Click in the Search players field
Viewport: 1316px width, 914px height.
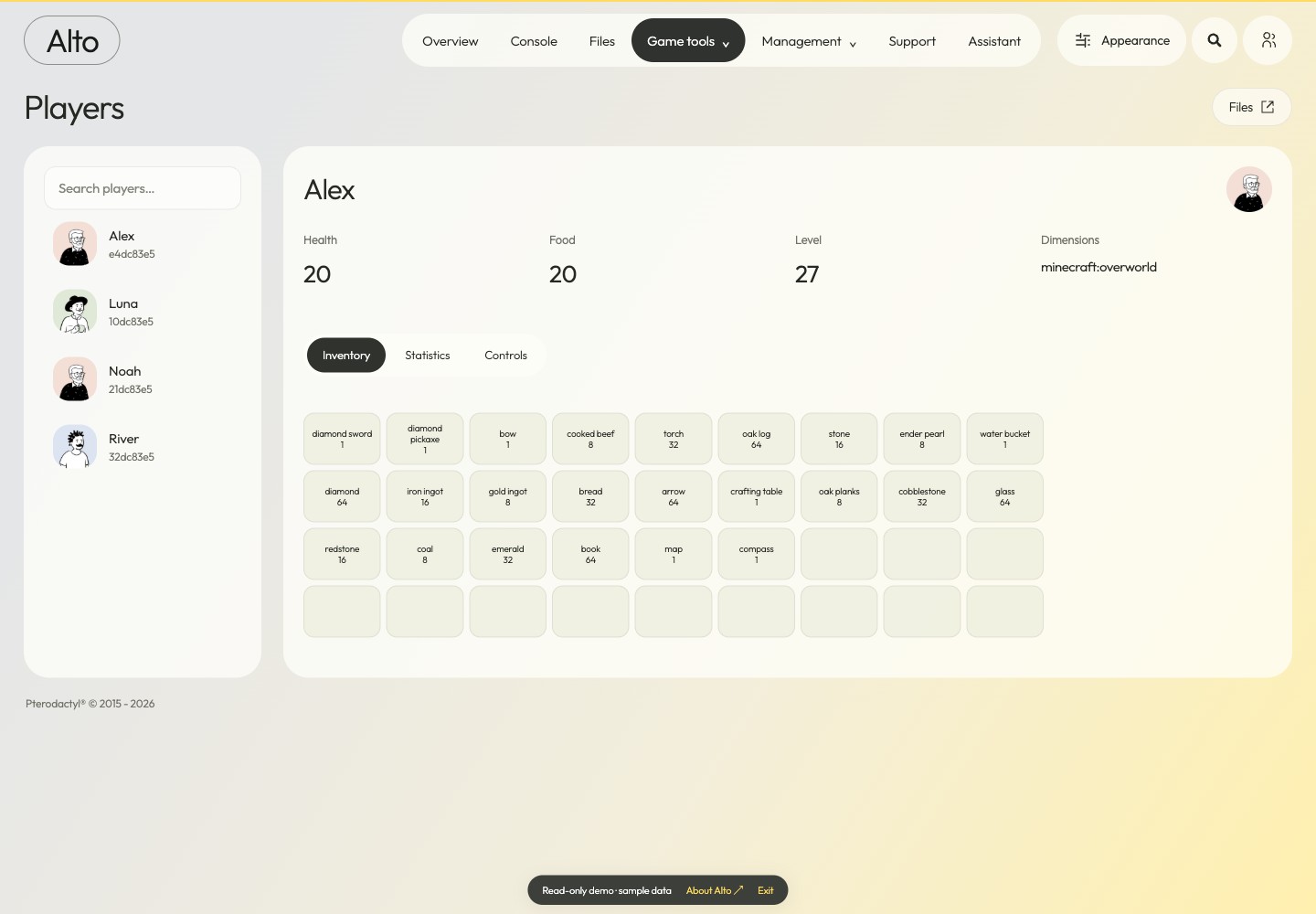(143, 188)
